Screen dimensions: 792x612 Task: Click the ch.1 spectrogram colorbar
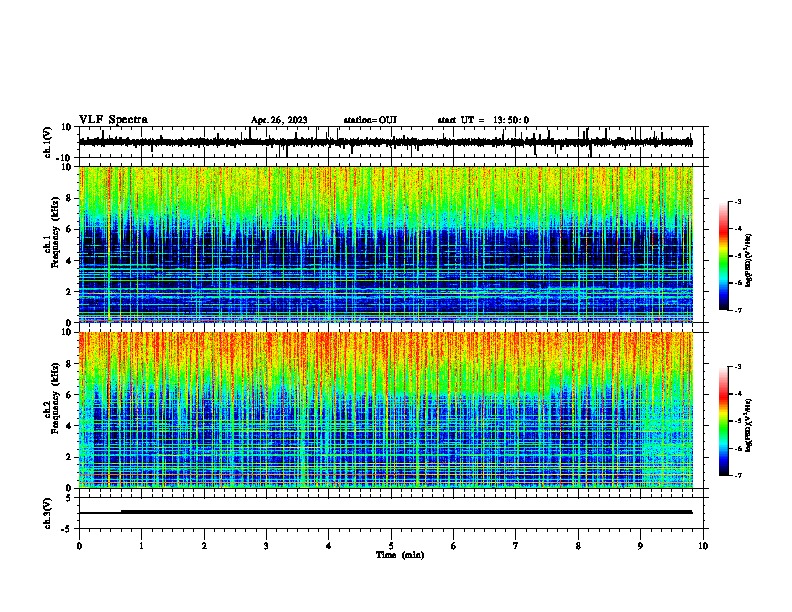(x=723, y=256)
